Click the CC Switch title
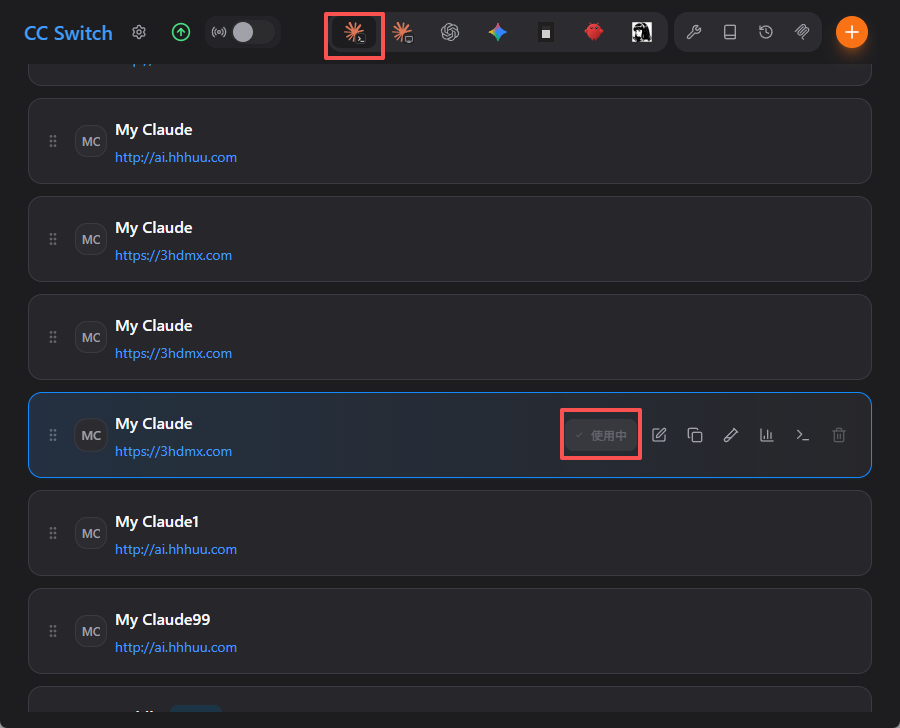 click(68, 33)
